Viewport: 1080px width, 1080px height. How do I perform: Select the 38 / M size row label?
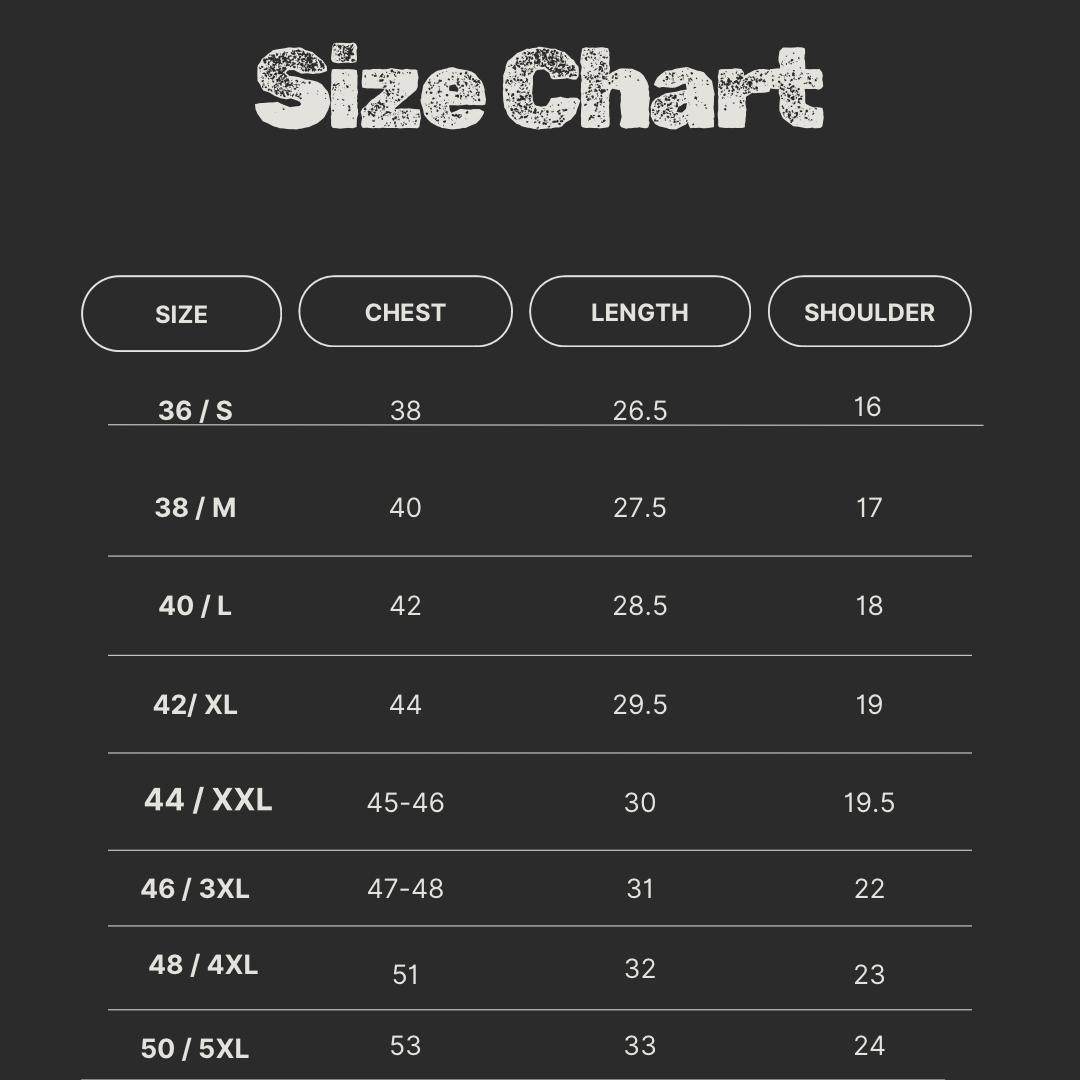pos(195,507)
